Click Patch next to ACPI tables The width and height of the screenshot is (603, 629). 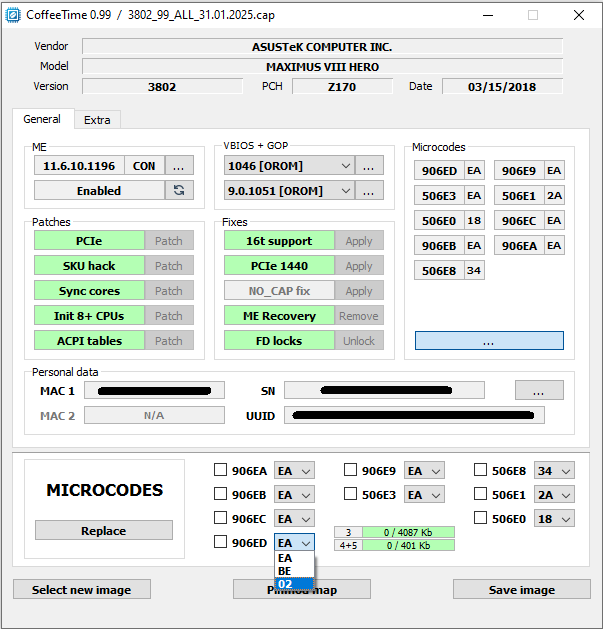pyautogui.click(x=169, y=340)
